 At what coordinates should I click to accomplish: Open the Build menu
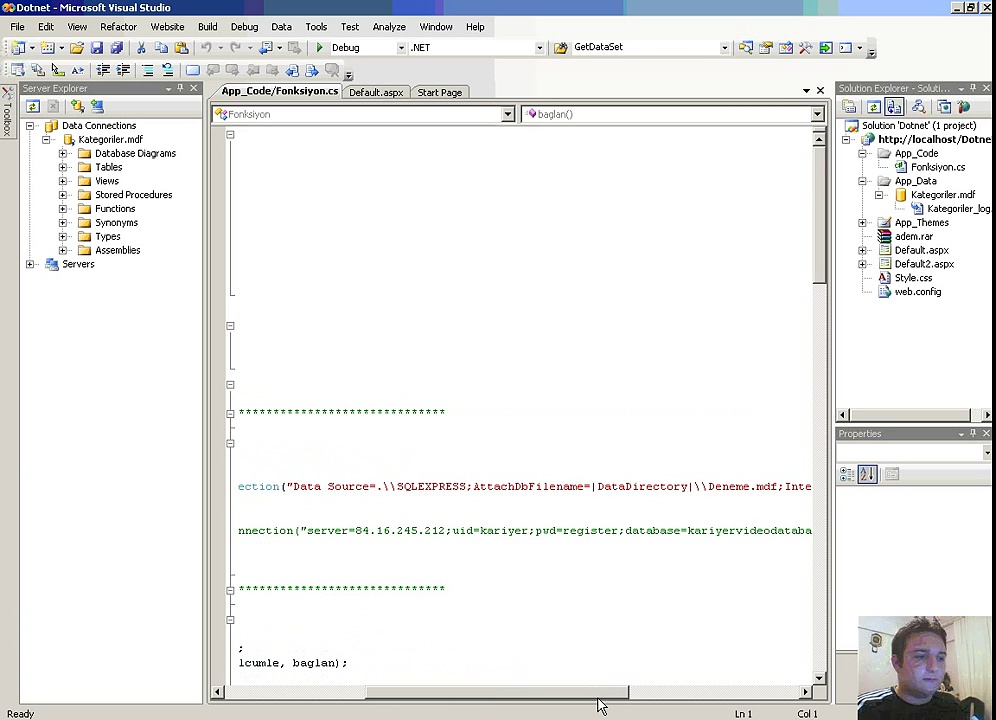click(207, 27)
